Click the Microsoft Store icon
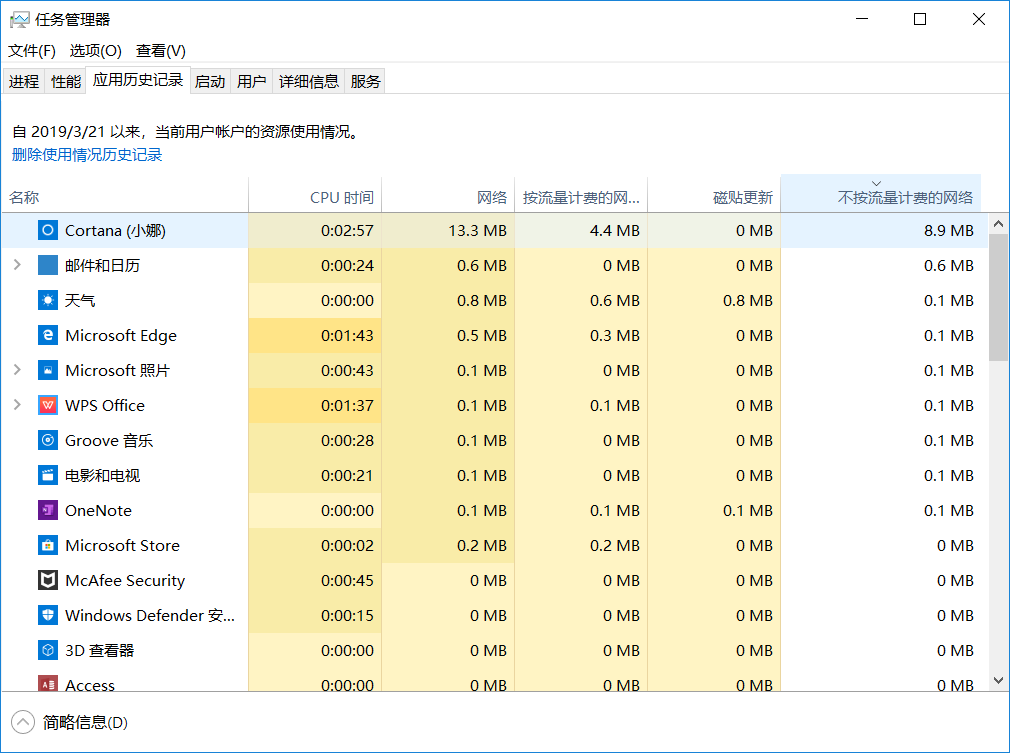The image size is (1010, 753). [48, 546]
